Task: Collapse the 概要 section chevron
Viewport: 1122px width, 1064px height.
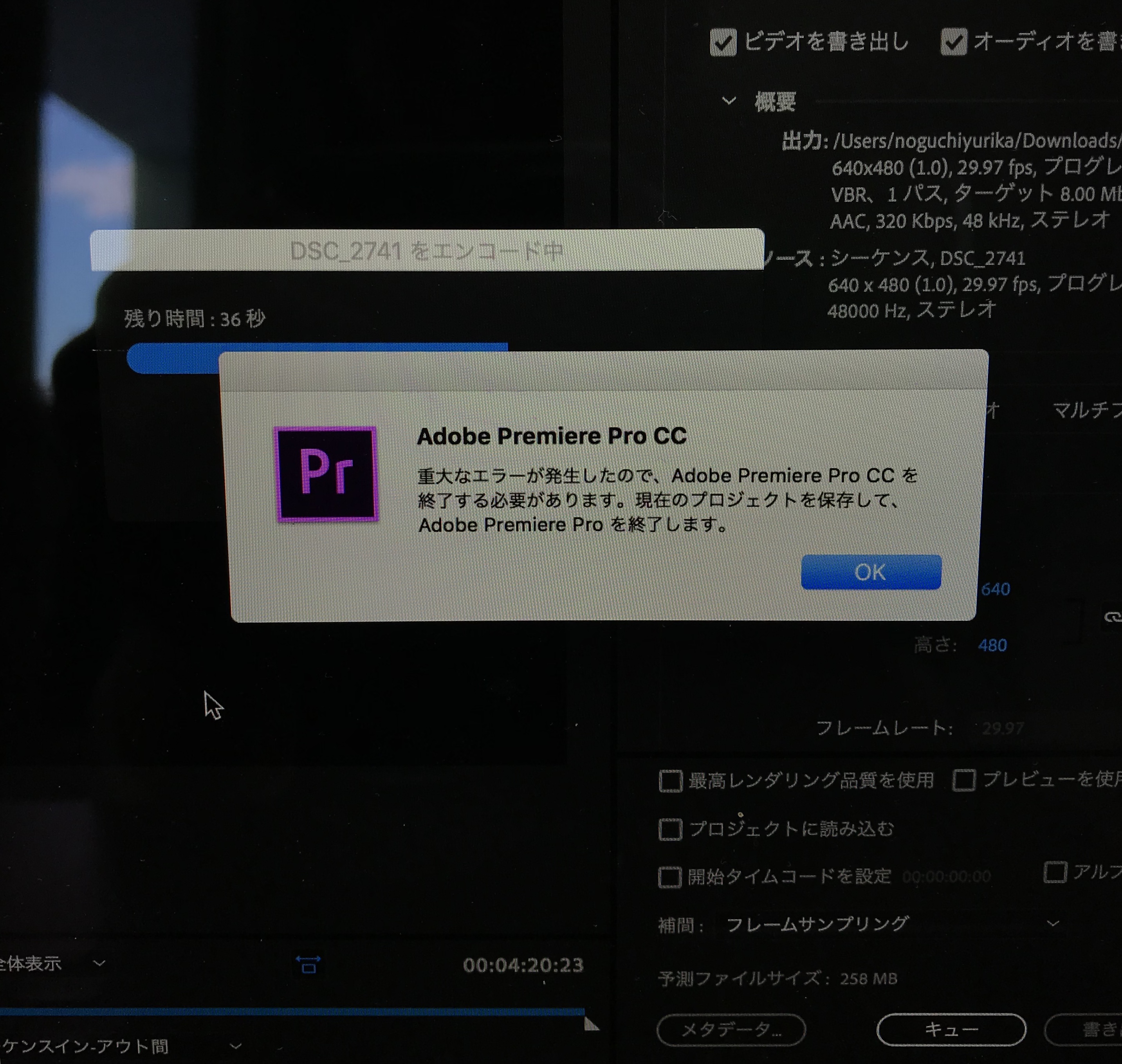Action: click(x=729, y=101)
